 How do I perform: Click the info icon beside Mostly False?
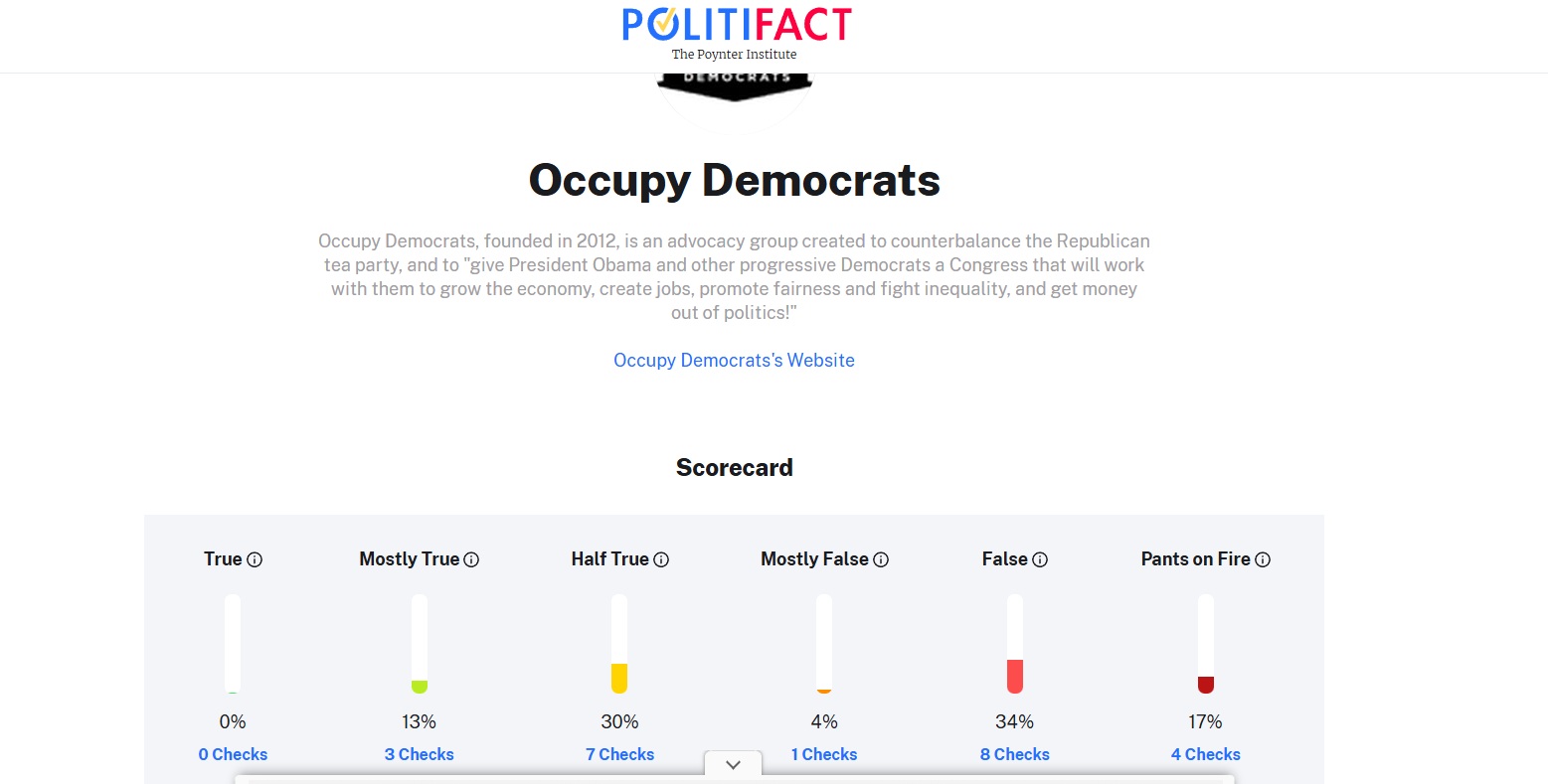tap(881, 559)
